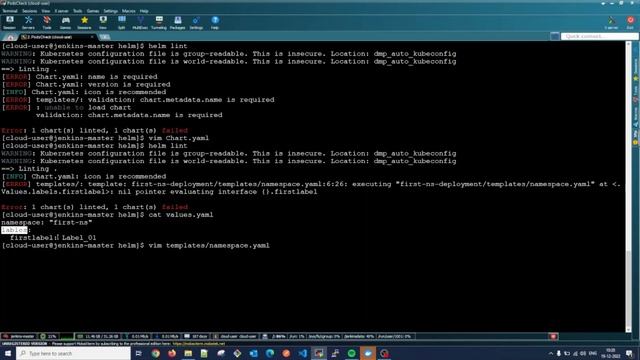Open the Packages toolbar icon
Screen dimensions: 640x360
178,22
